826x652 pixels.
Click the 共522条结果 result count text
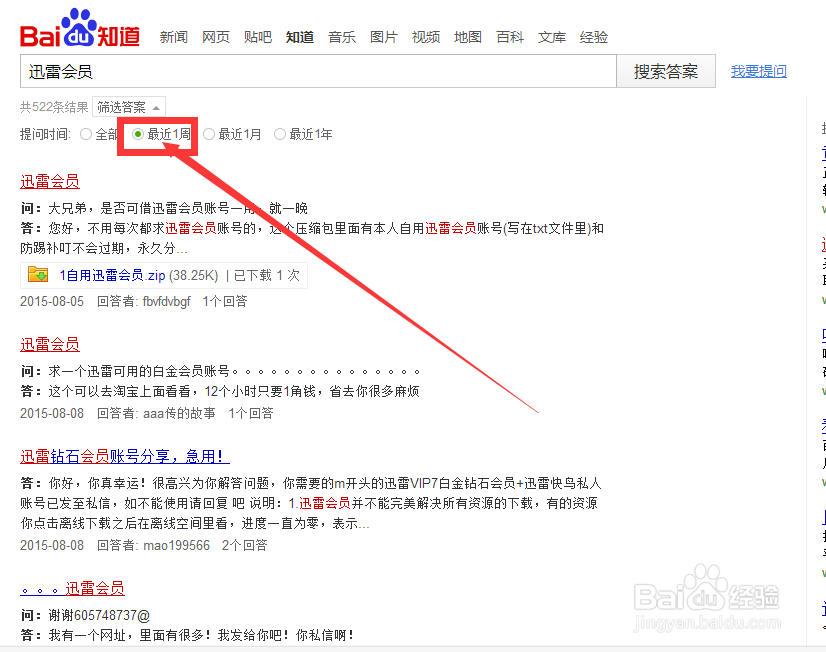(54, 107)
